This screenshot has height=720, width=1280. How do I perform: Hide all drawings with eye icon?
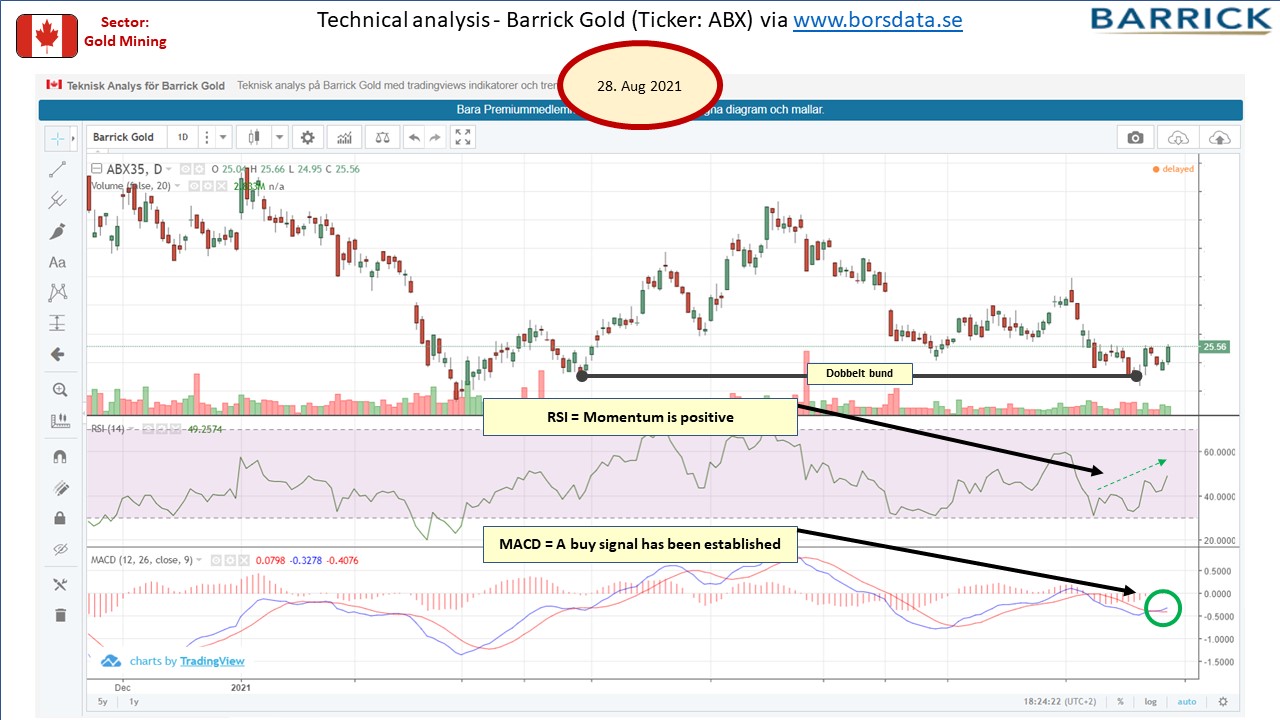[x=58, y=549]
